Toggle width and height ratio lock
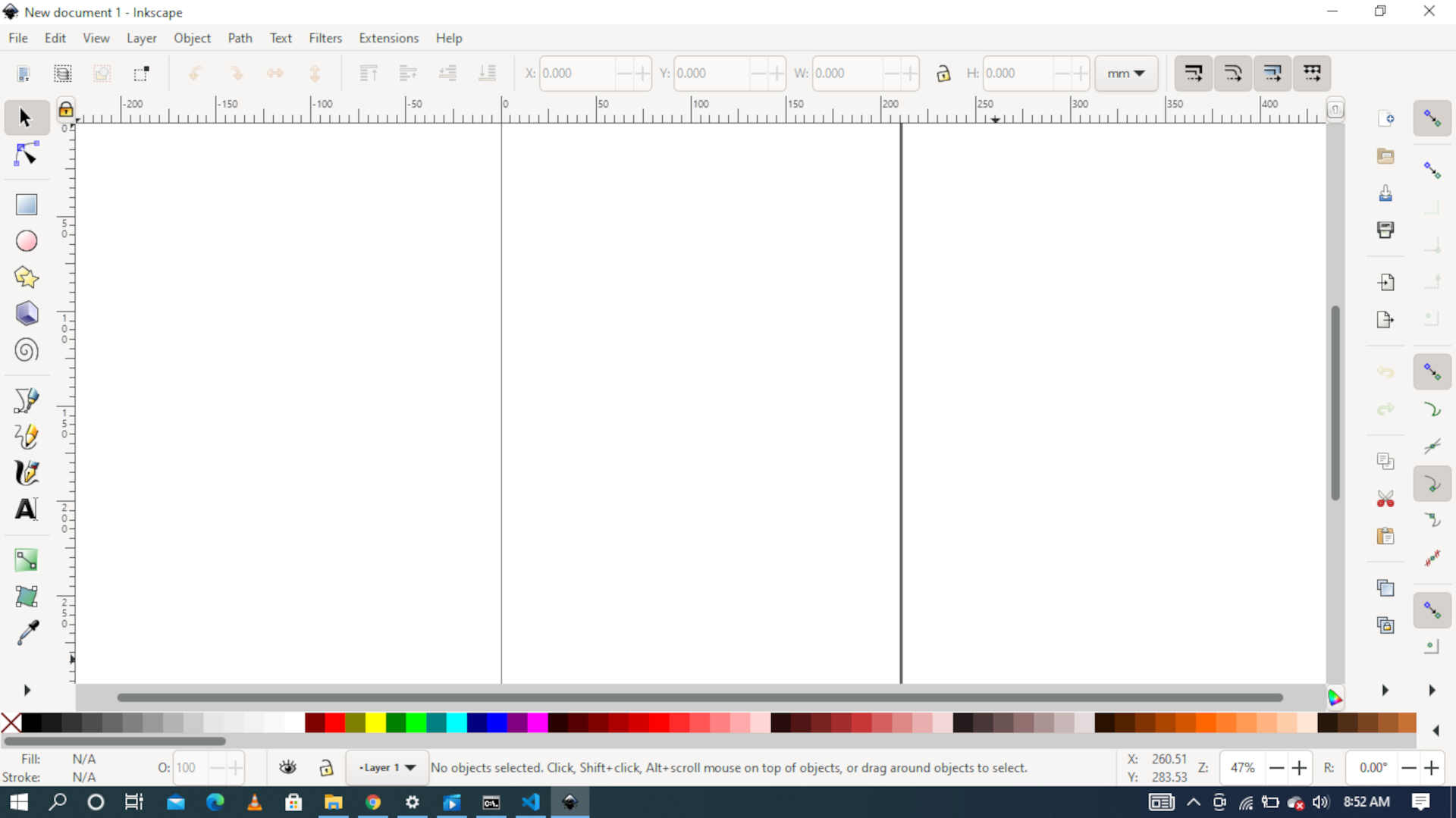1456x818 pixels. [943, 74]
